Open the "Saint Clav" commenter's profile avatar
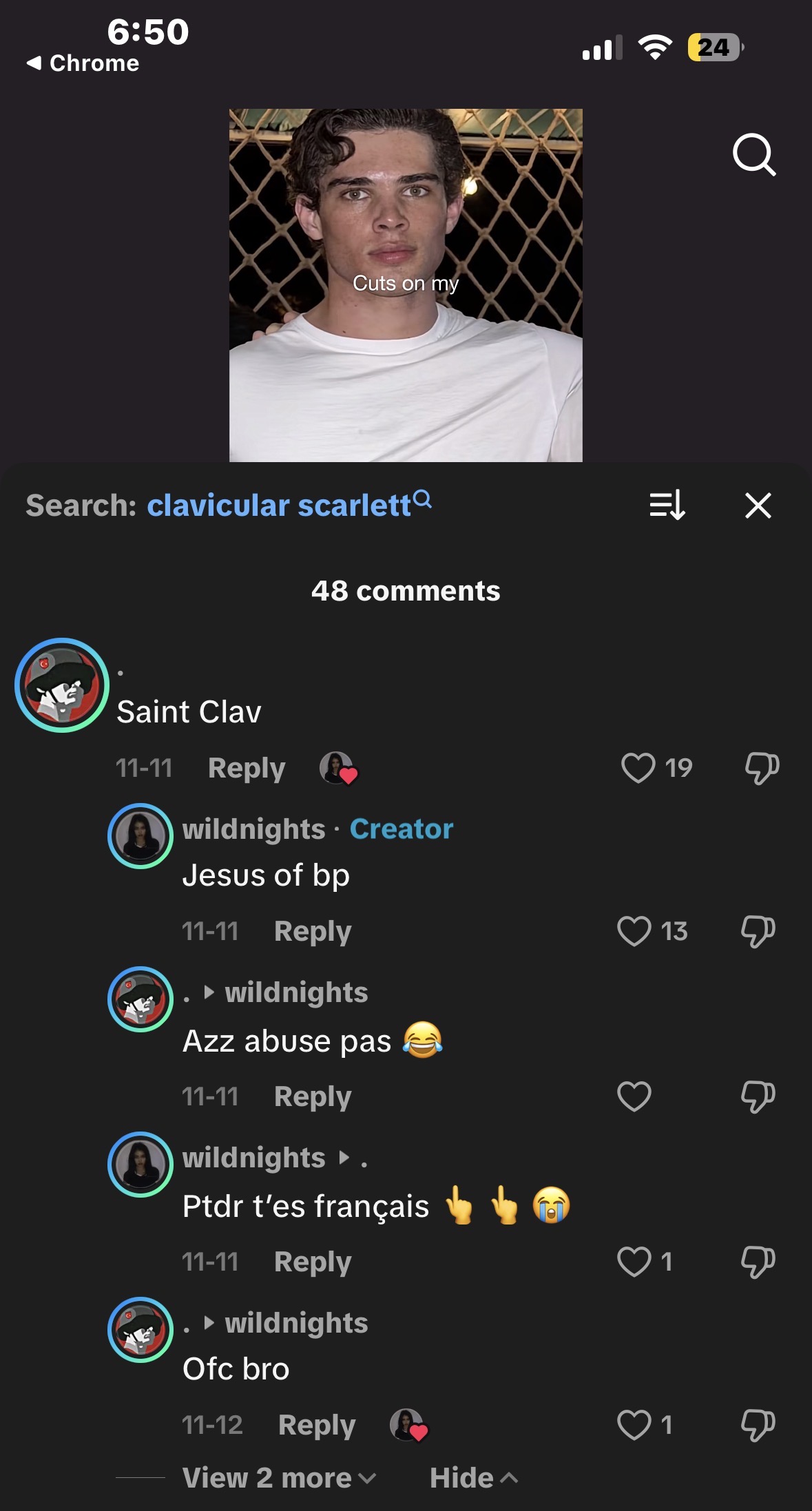Screen dimensions: 812x1511 [62, 685]
